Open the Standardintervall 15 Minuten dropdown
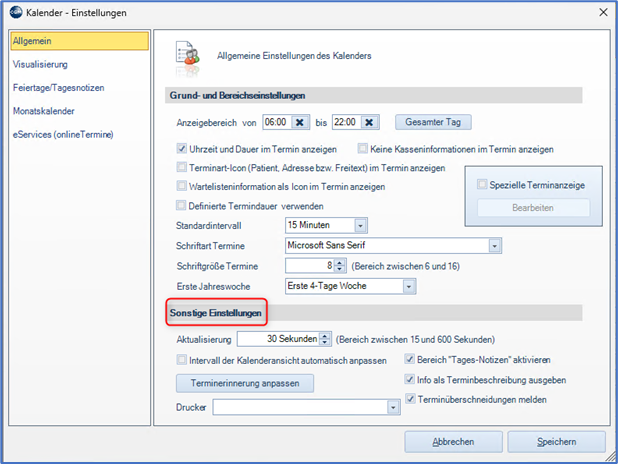Image resolution: width=618 pixels, height=464 pixels. pos(360,225)
